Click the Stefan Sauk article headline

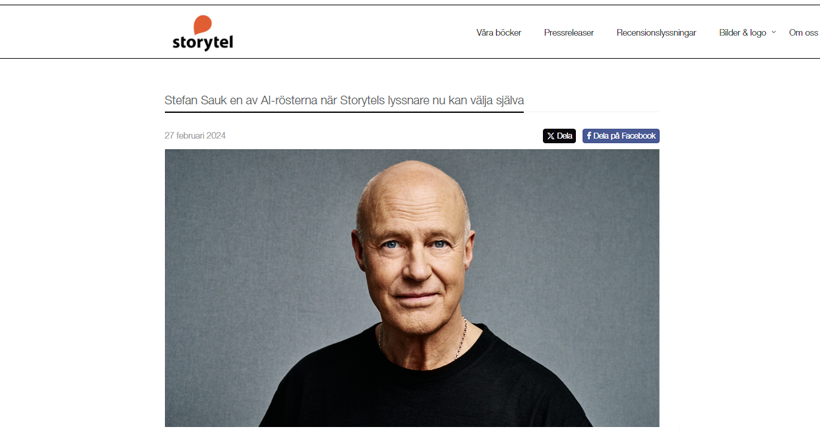tap(344, 100)
